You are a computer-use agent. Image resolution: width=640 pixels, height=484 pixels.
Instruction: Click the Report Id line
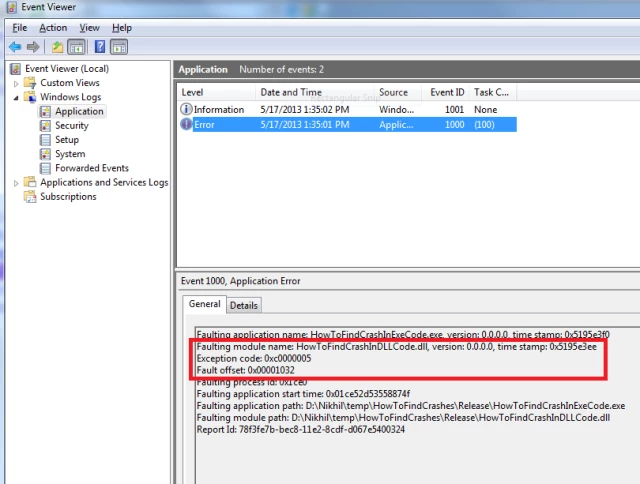pos(300,429)
